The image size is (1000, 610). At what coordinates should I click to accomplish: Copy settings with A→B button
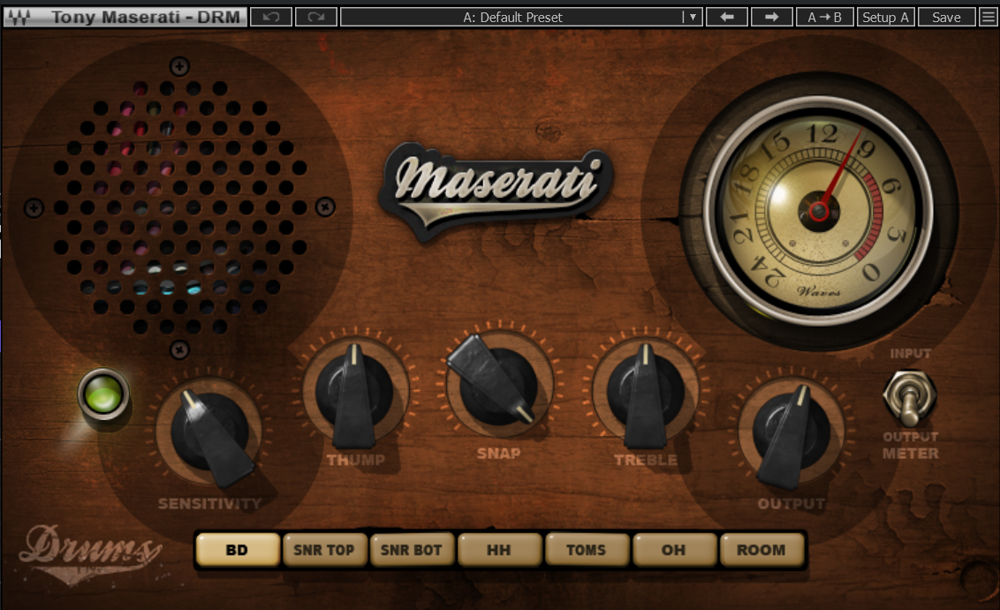click(825, 17)
